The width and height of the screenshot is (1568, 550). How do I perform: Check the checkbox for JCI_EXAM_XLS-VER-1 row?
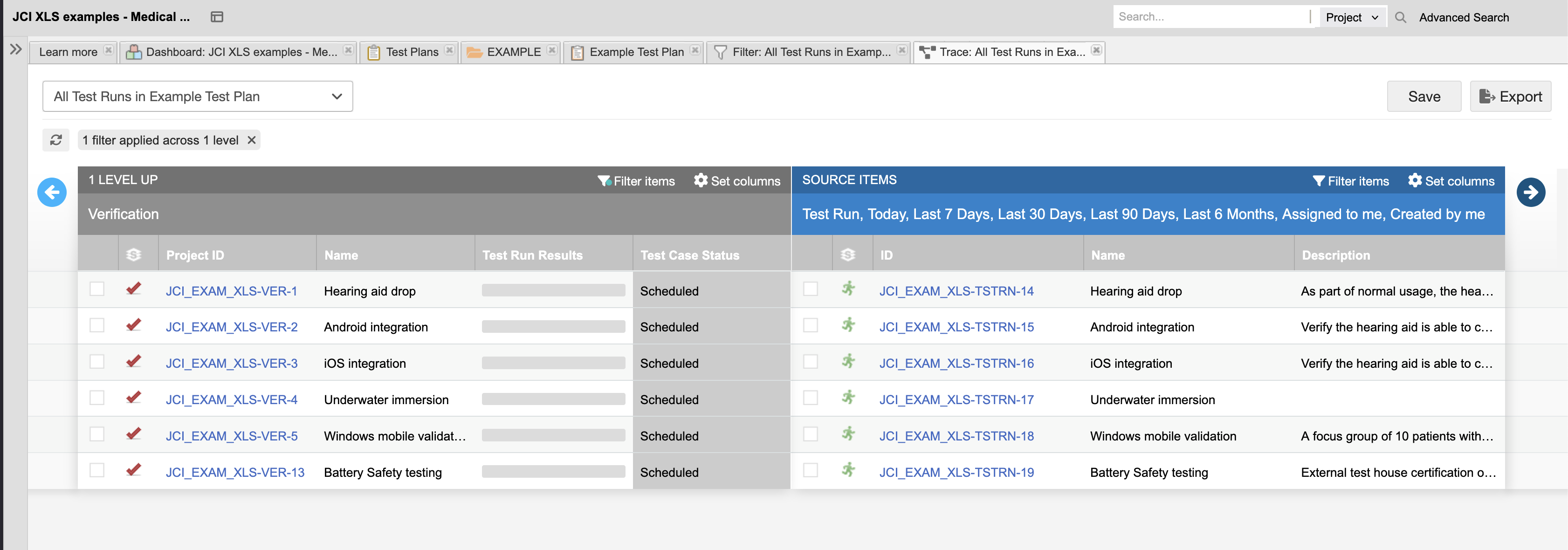coord(97,289)
